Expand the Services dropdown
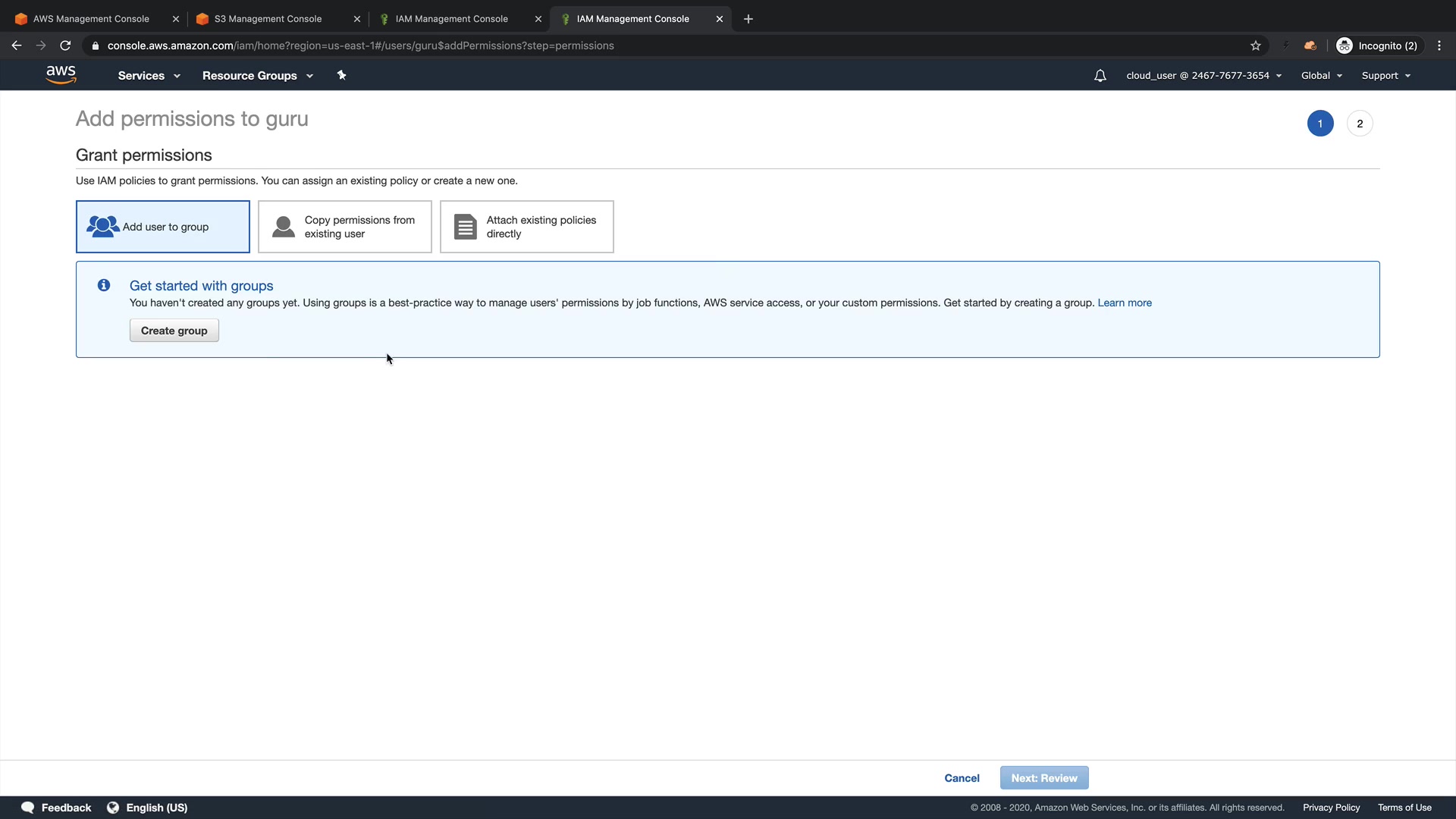1456x819 pixels. [149, 76]
